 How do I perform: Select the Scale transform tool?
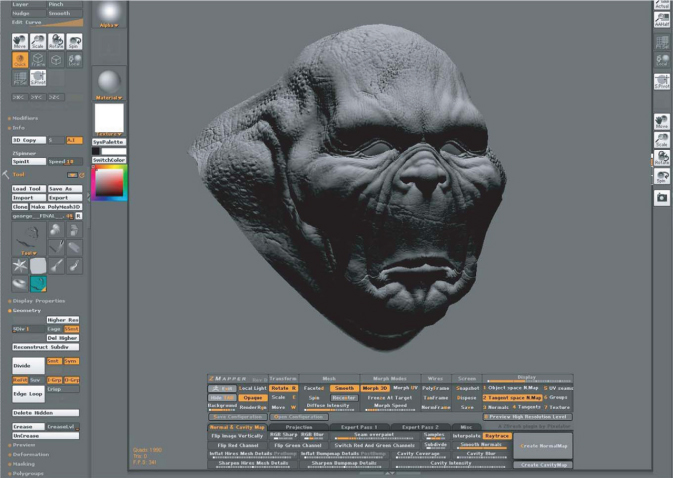tap(37, 43)
